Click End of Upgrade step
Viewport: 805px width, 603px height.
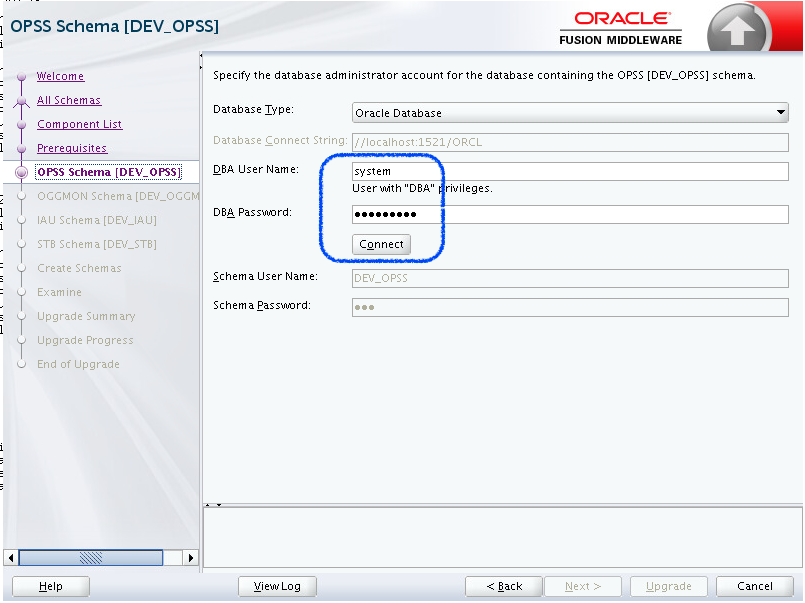tap(78, 364)
